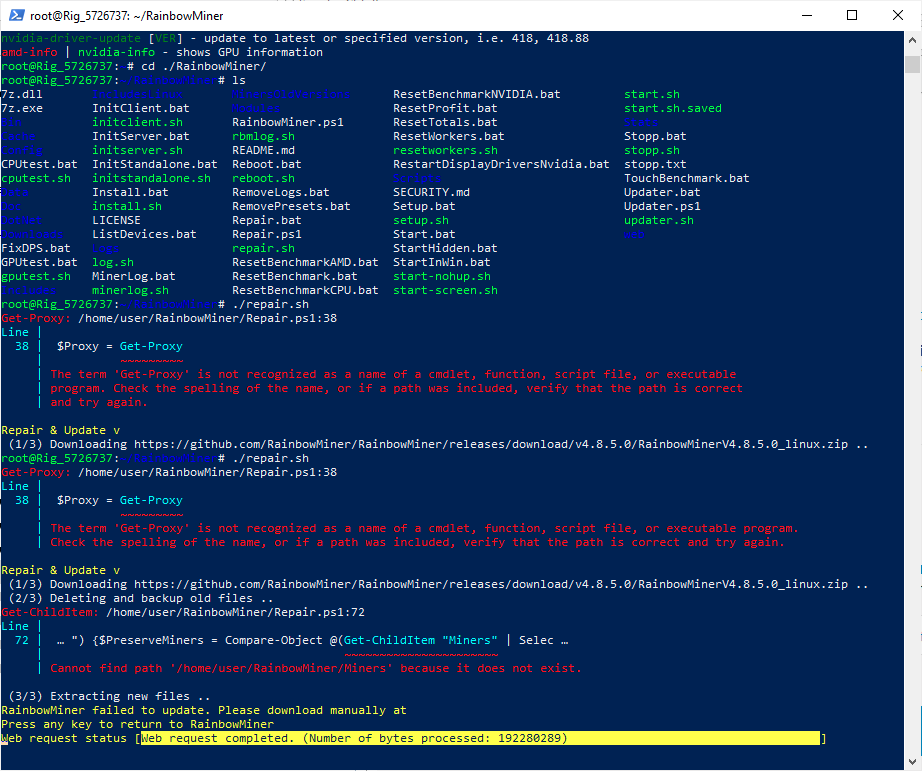Click ListDevices.bat file name
The width and height of the screenshot is (922, 771).
click(144, 234)
